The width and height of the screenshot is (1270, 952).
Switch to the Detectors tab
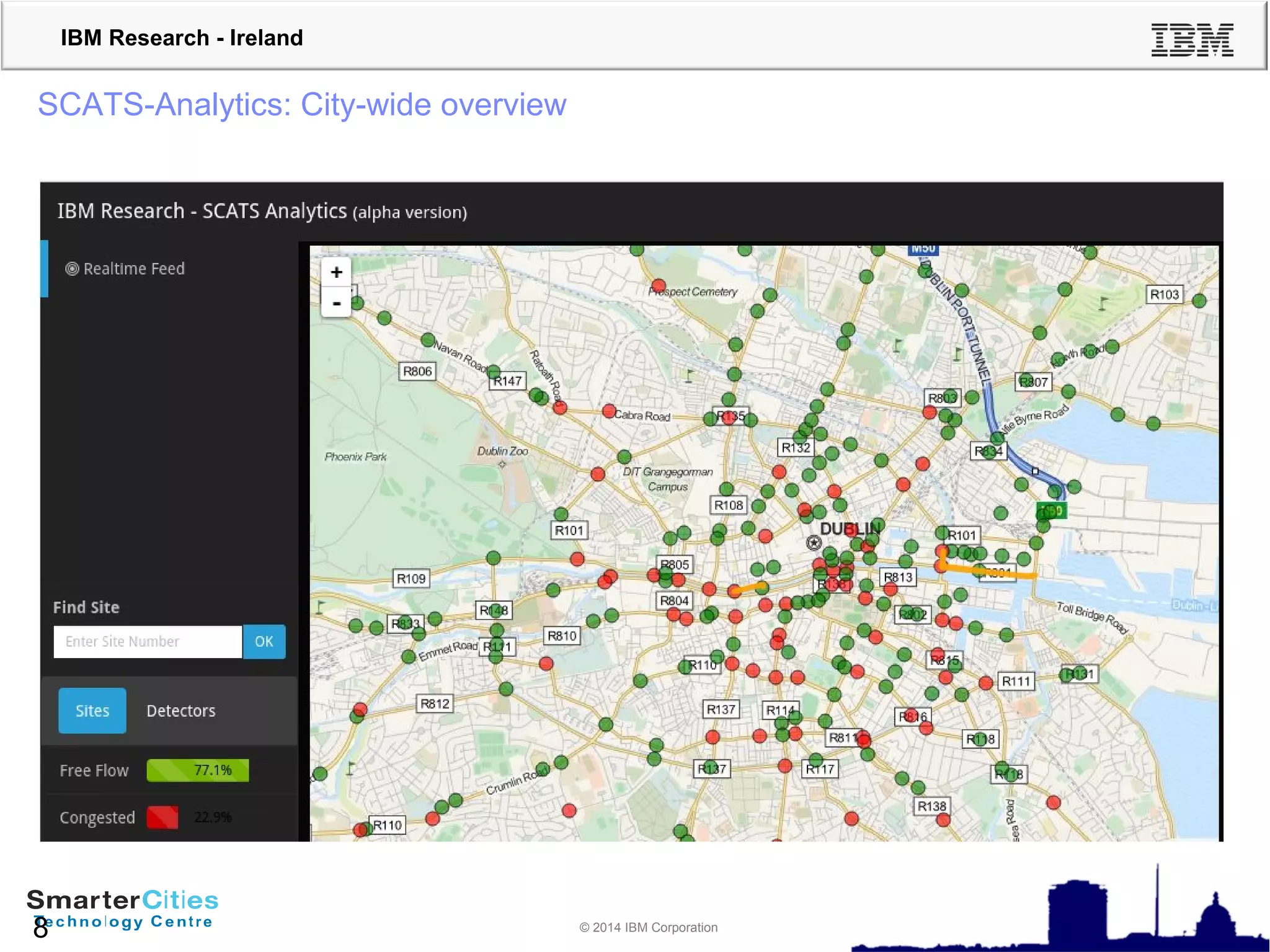tap(181, 711)
